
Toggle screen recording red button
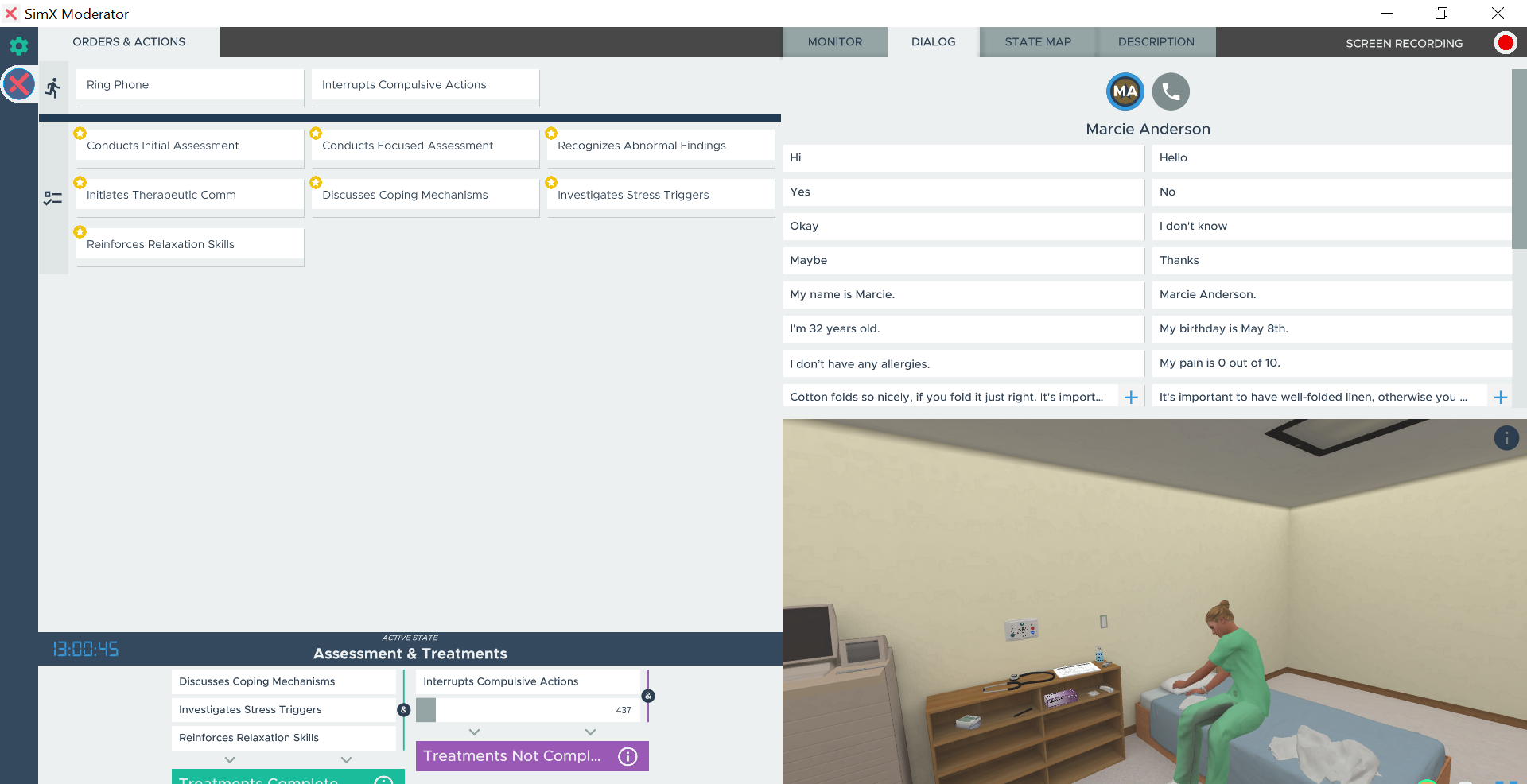(x=1505, y=43)
